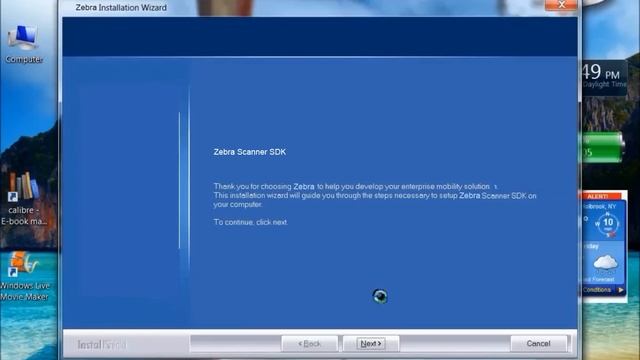Click the 'To continue, click next' text
This screenshot has height=360, width=640.
pyautogui.click(x=251, y=222)
